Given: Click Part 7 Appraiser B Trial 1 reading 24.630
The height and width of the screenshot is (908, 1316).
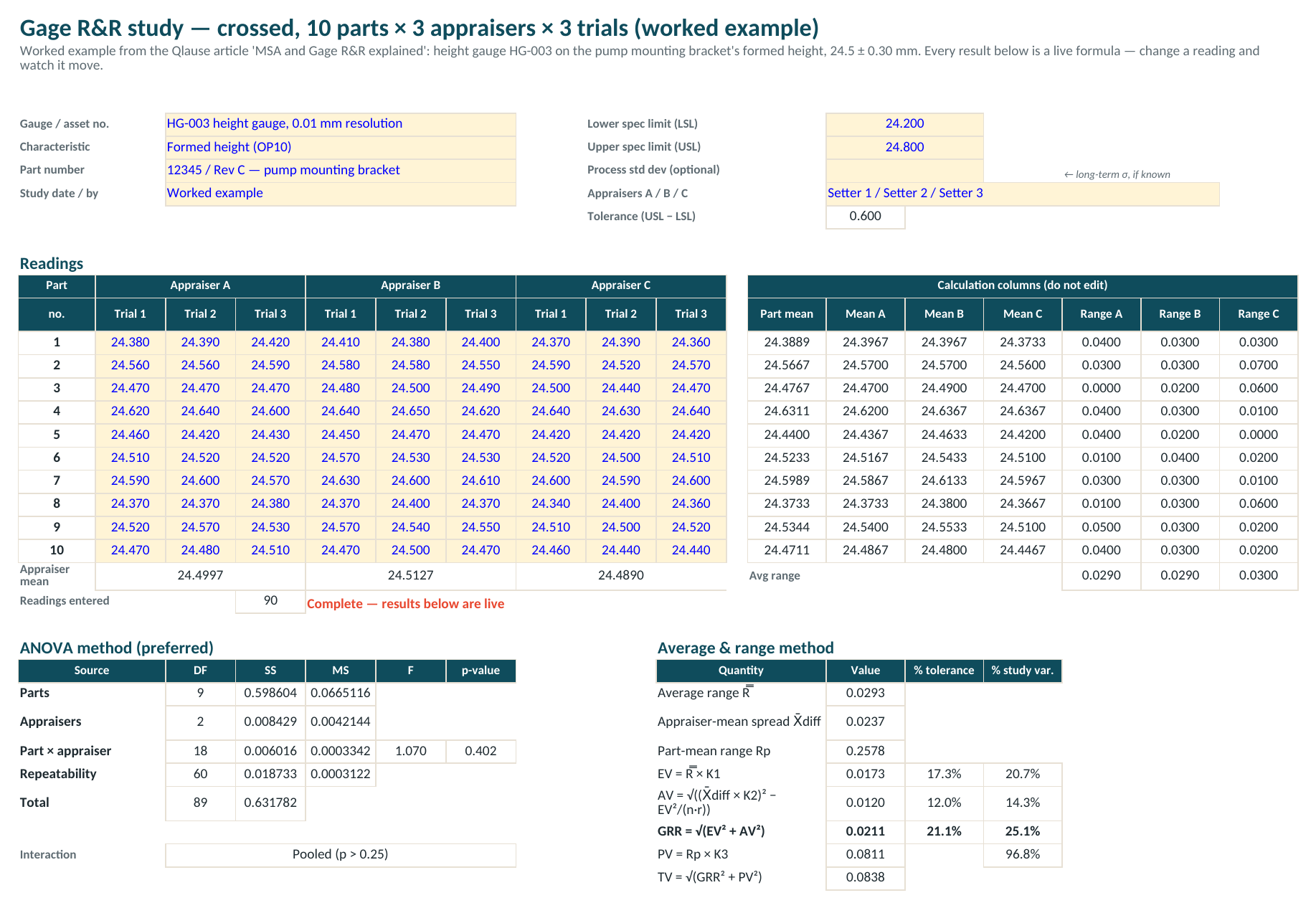Looking at the screenshot, I should 341,481.
